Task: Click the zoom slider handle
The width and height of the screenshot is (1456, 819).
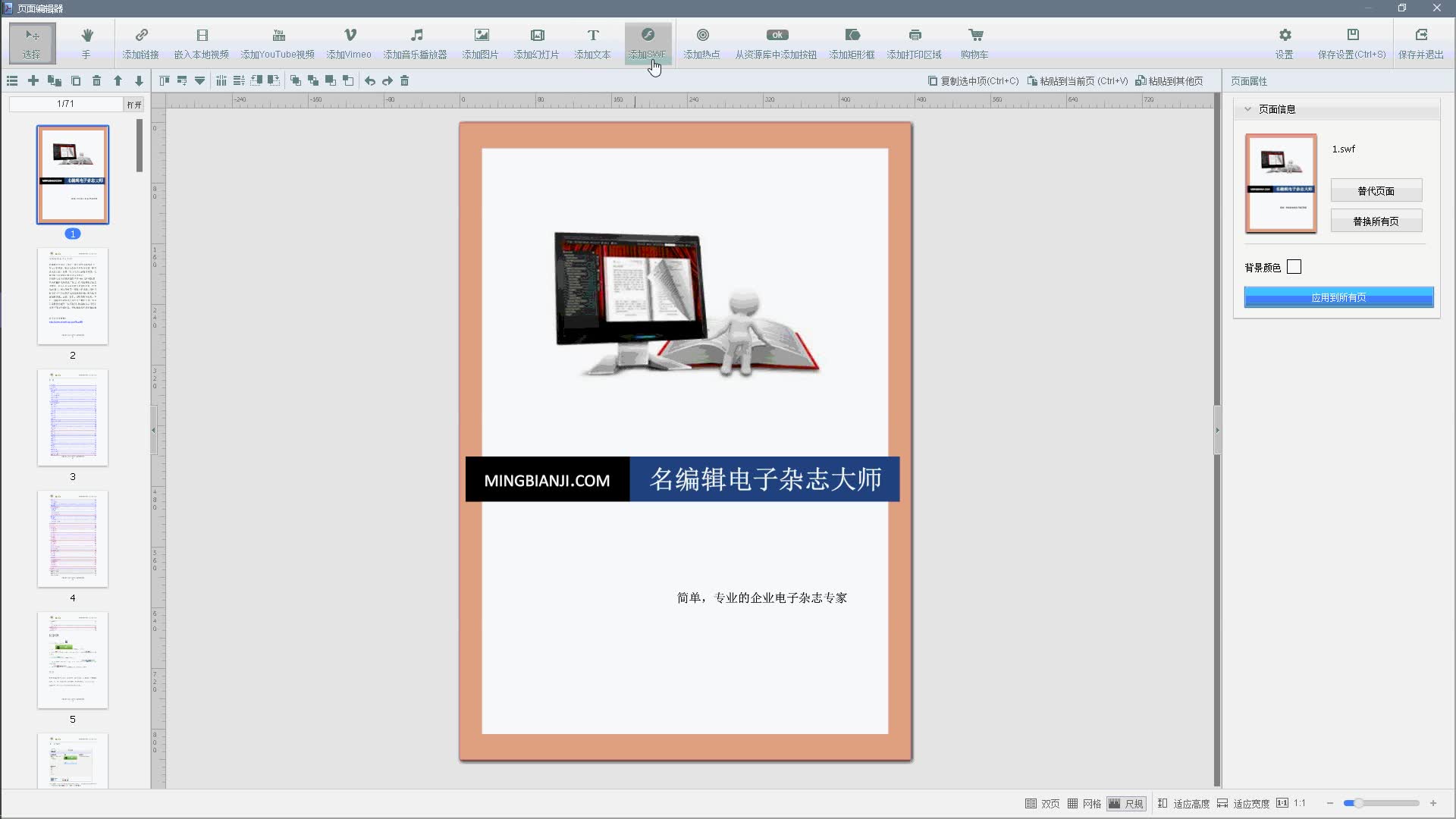Action: (x=1358, y=803)
